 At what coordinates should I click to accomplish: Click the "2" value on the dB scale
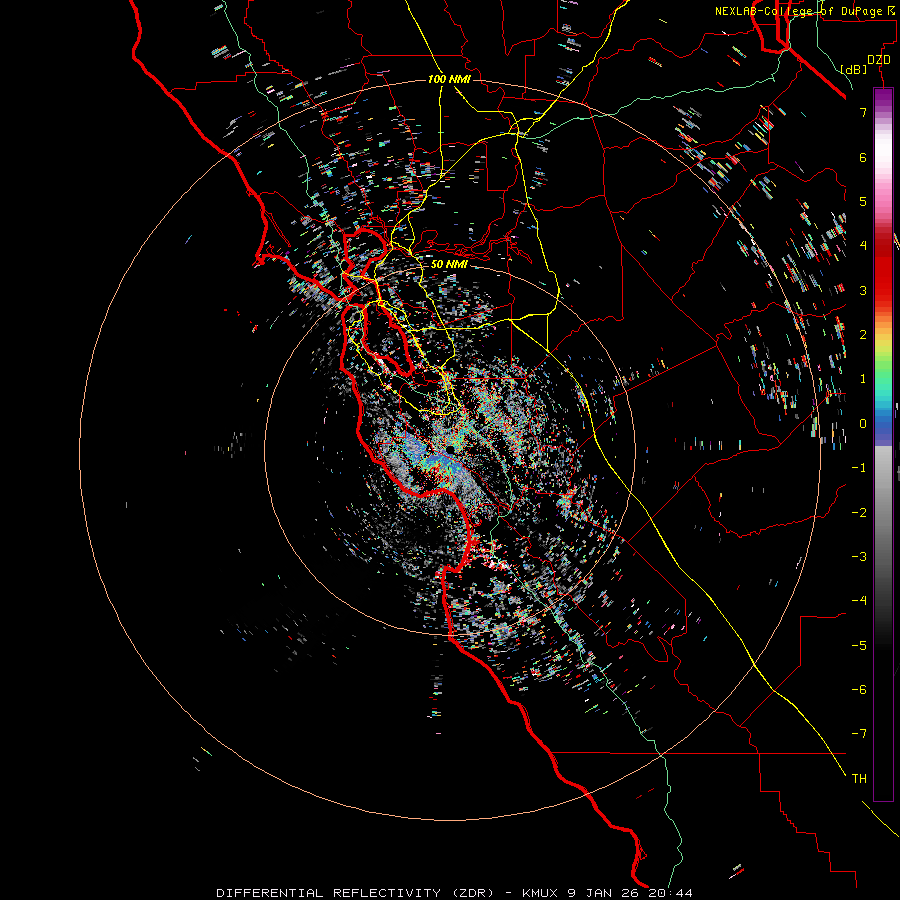point(863,335)
